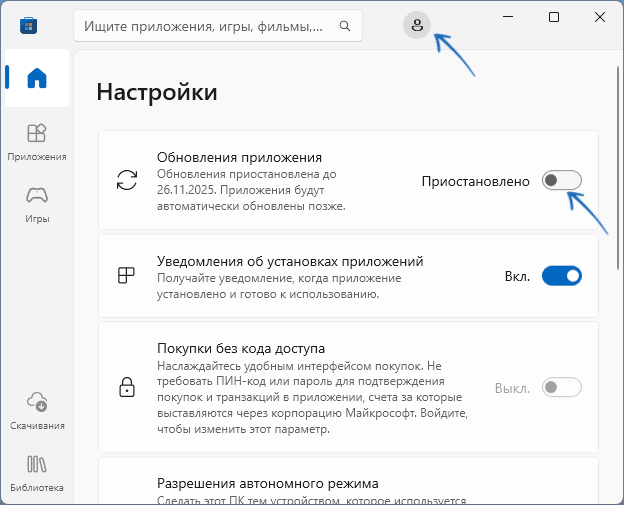The width and height of the screenshot is (624, 505).
Task: Disable Уведомления об установках приложений switch
Action: point(562,276)
